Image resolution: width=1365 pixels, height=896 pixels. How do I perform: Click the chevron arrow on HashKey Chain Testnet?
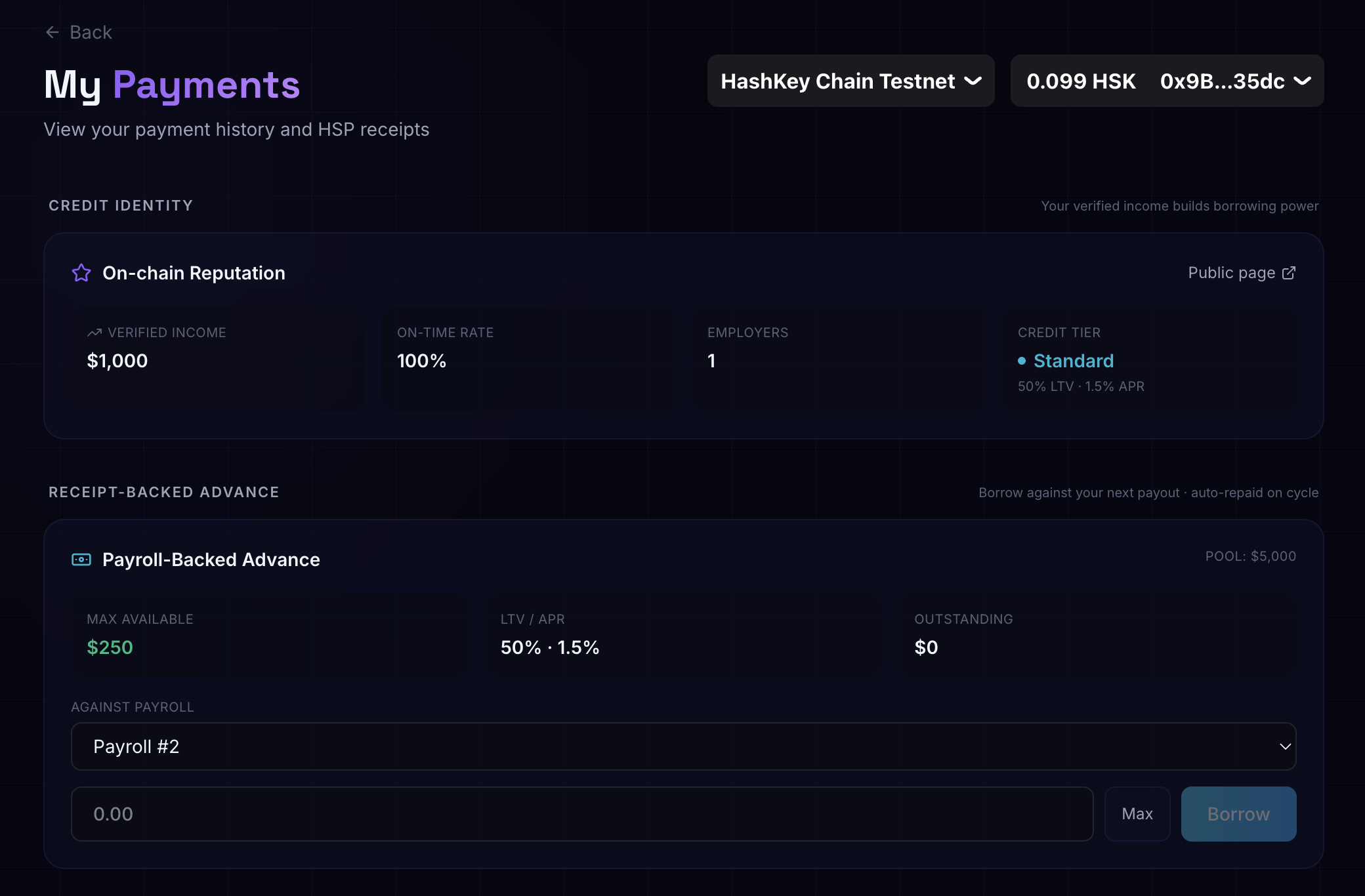(973, 81)
